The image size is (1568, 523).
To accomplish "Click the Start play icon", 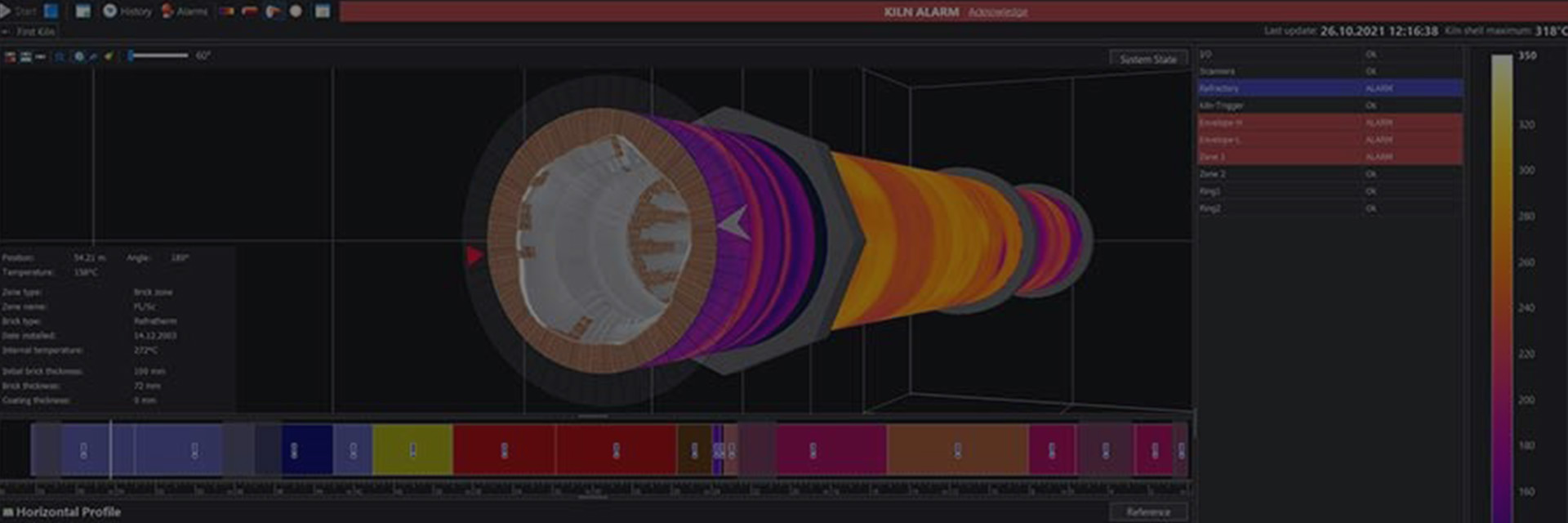I will (x=7, y=11).
